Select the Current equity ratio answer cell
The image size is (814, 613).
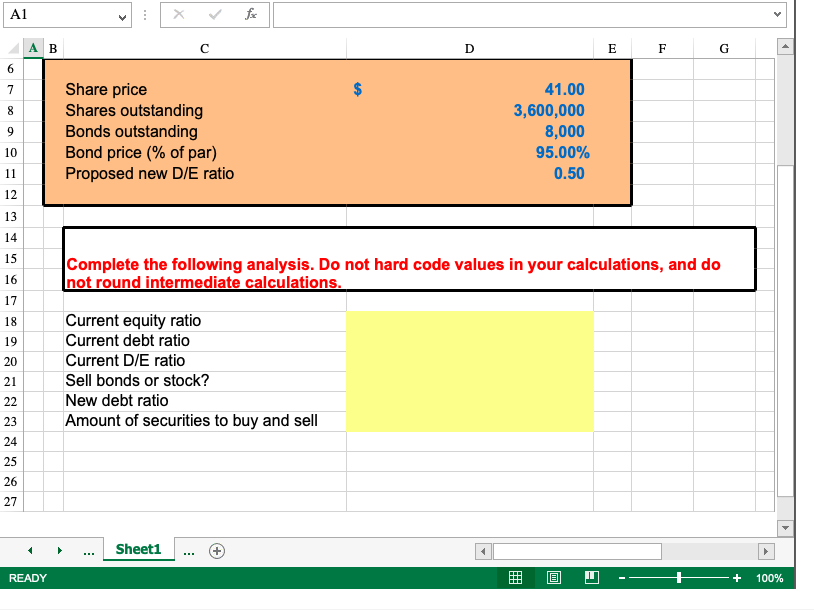(x=470, y=321)
